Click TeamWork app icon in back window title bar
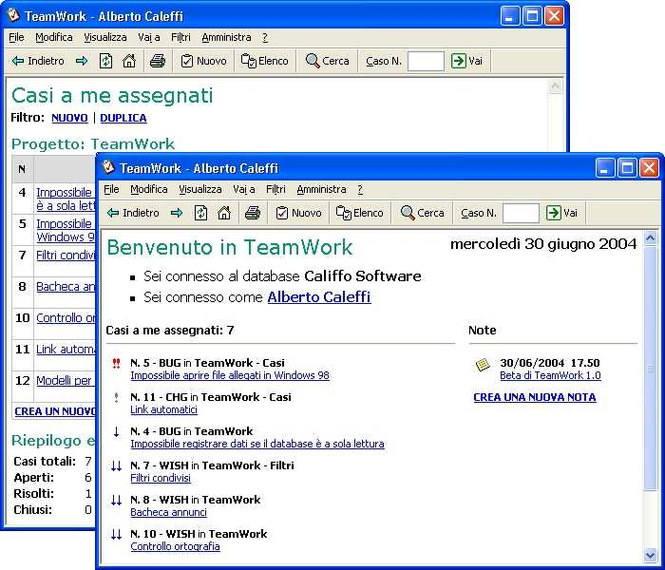Screen dimensions: 665x570 (14, 15)
